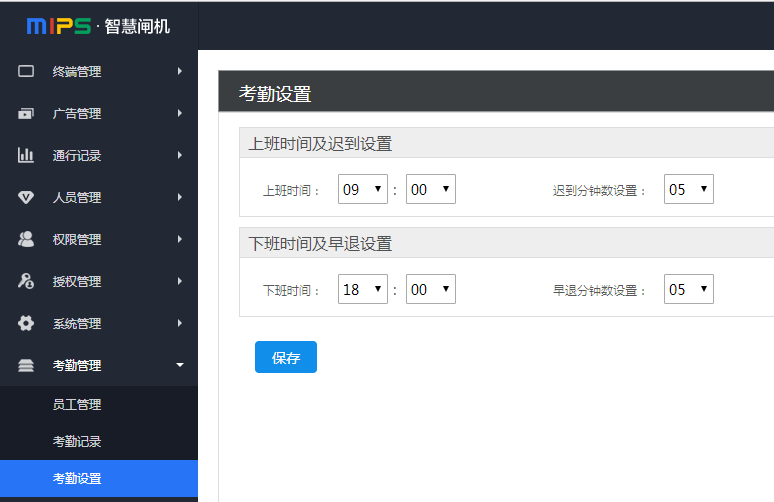Click the 下班时间： label
This screenshot has height=502, width=774.
point(291,290)
